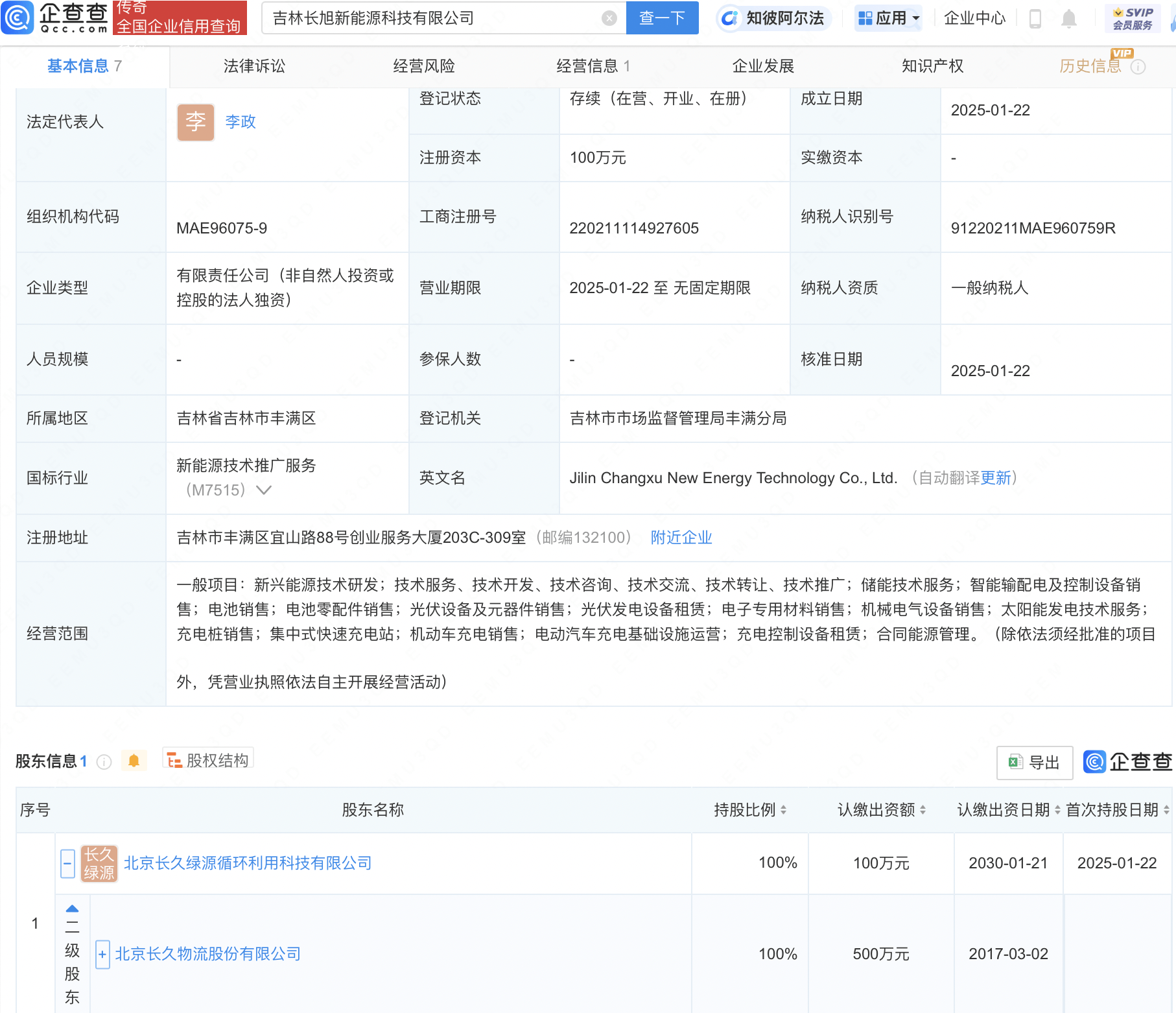Click info icon beside 历史信息 tab
Viewport: 1176px width, 1013px height.
click(1138, 67)
